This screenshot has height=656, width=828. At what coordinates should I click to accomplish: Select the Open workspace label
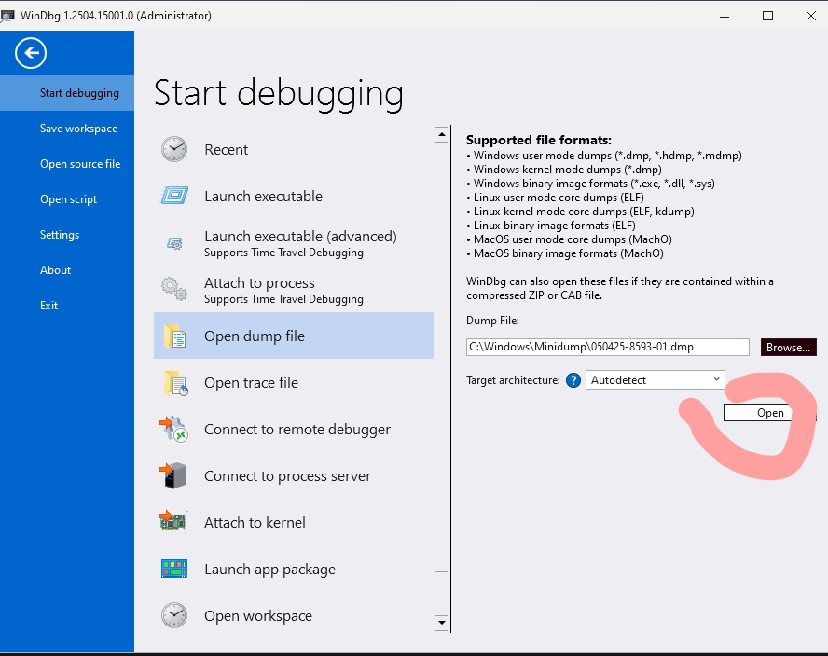point(258,616)
